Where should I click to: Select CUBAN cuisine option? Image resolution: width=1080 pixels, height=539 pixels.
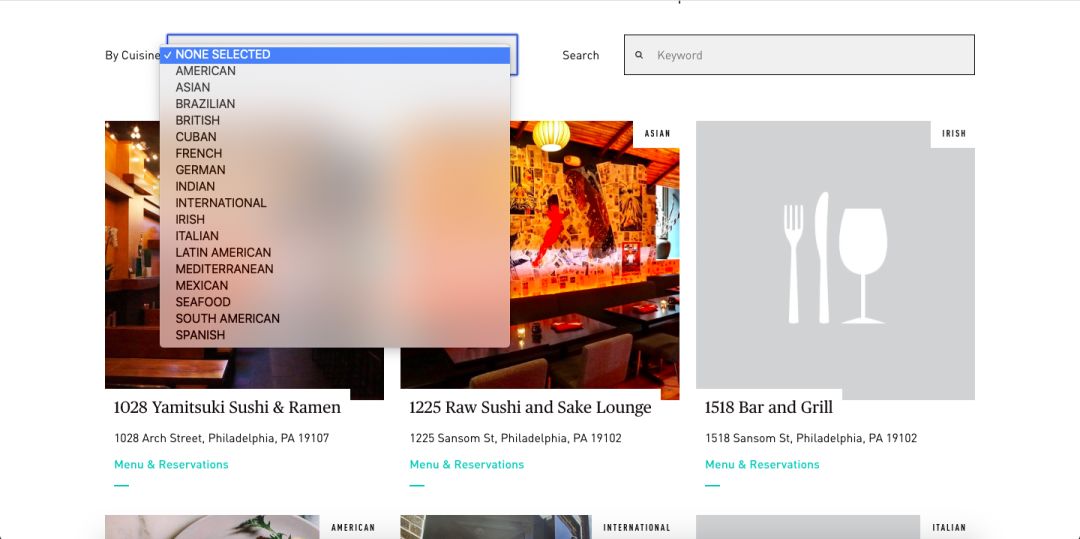click(x=335, y=137)
